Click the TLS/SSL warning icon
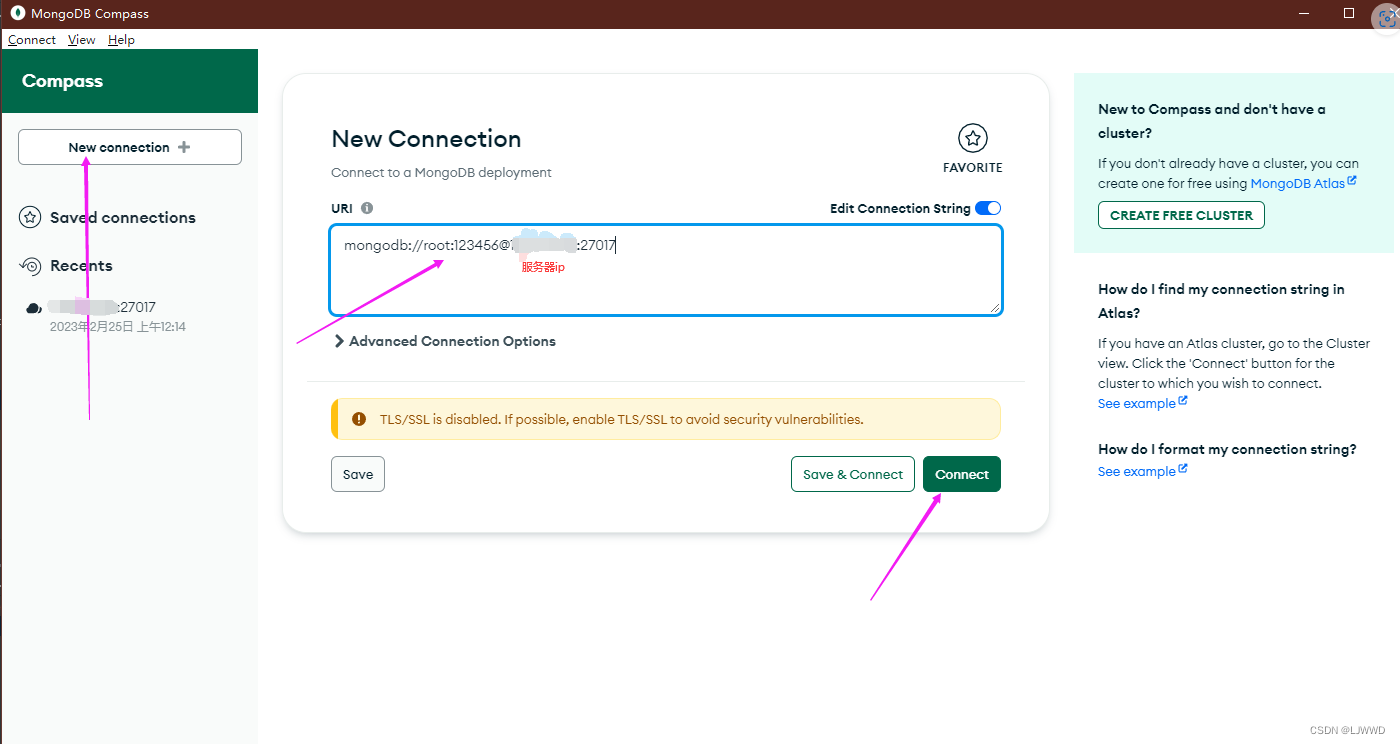Image resolution: width=1400 pixels, height=744 pixels. tap(359, 419)
